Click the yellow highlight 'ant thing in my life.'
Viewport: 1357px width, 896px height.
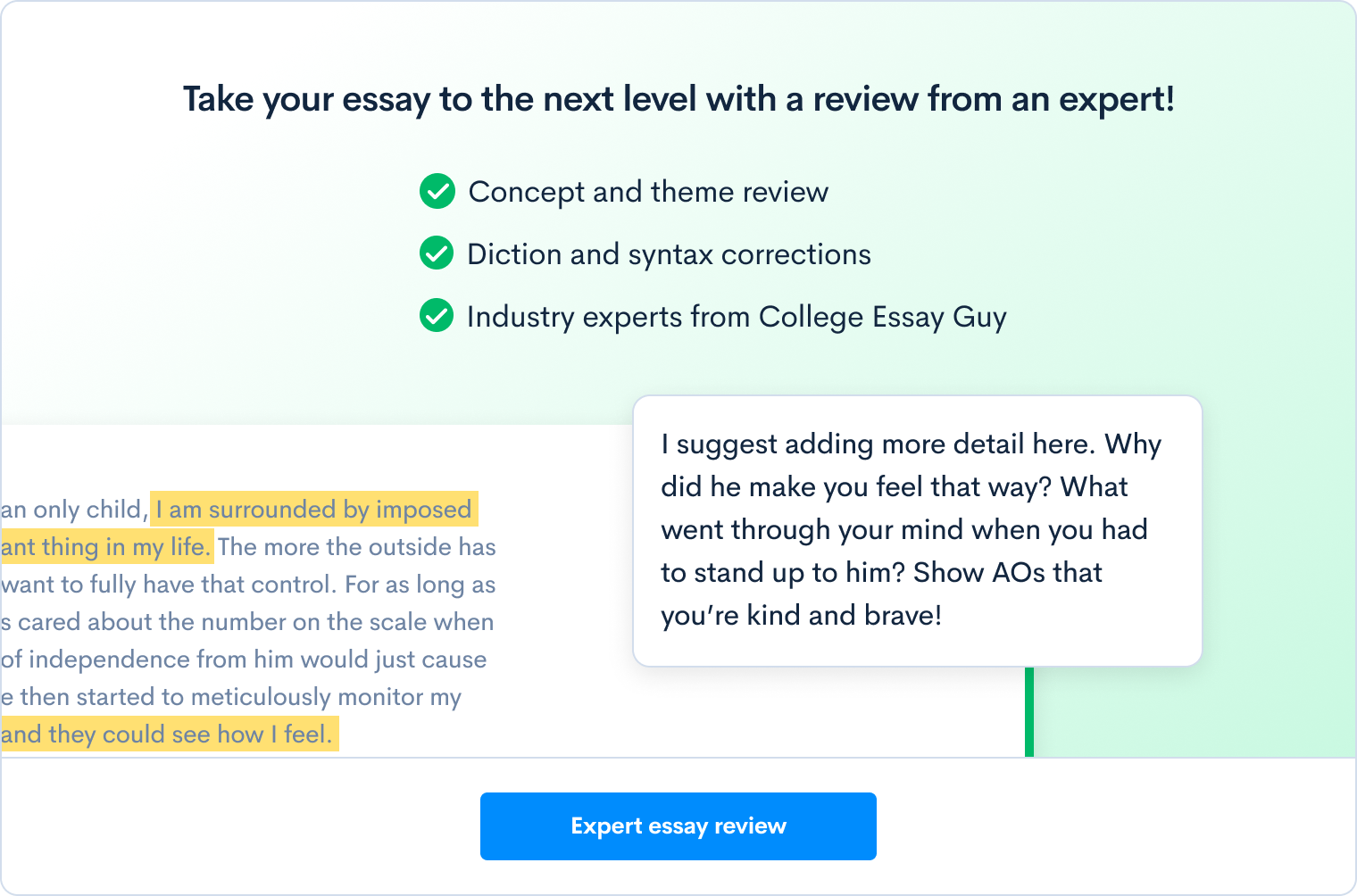(105, 546)
